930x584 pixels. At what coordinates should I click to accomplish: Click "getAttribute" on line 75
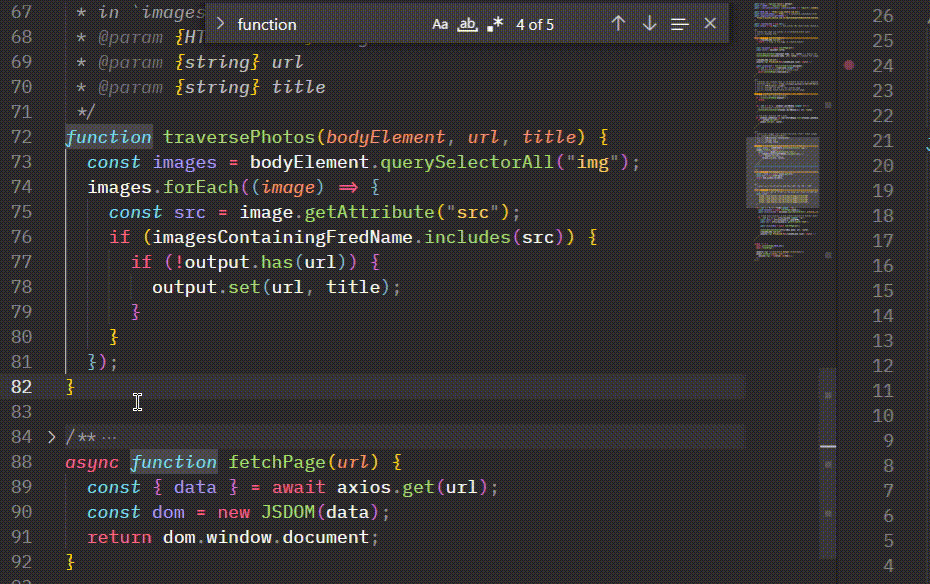point(370,212)
